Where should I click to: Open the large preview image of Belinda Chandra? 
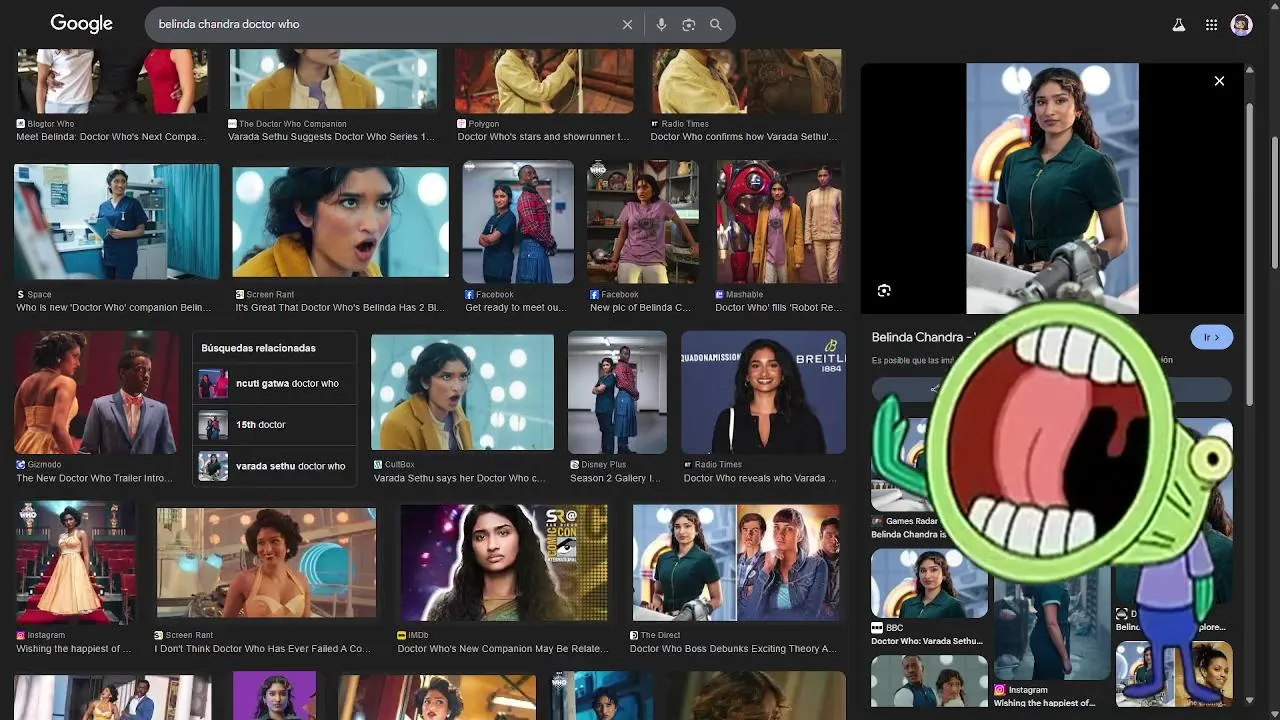click(1052, 188)
